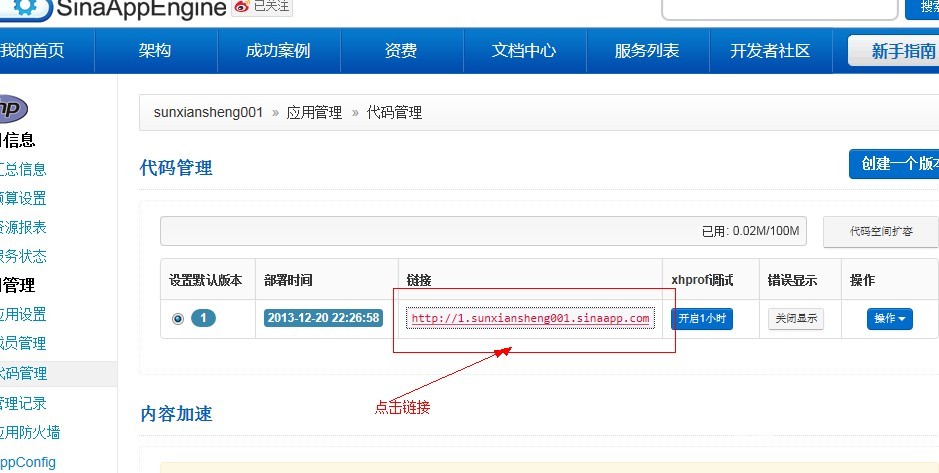939x473 pixels.
Task: Open 文档中心 navigation item
Action: tap(524, 51)
